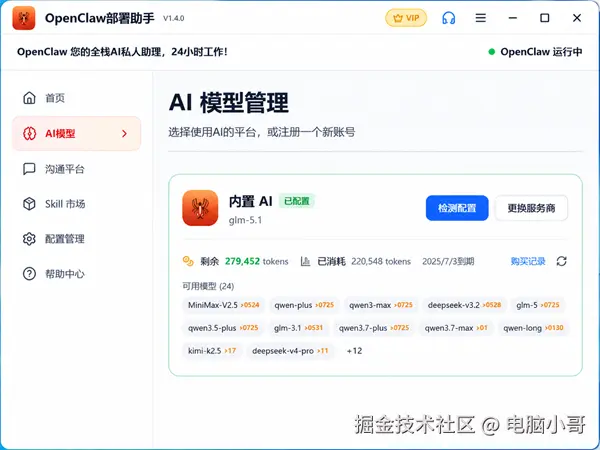This screenshot has width=600, height=450.
Task: Click the 279,452 remaining tokens value
Action: pos(242,261)
